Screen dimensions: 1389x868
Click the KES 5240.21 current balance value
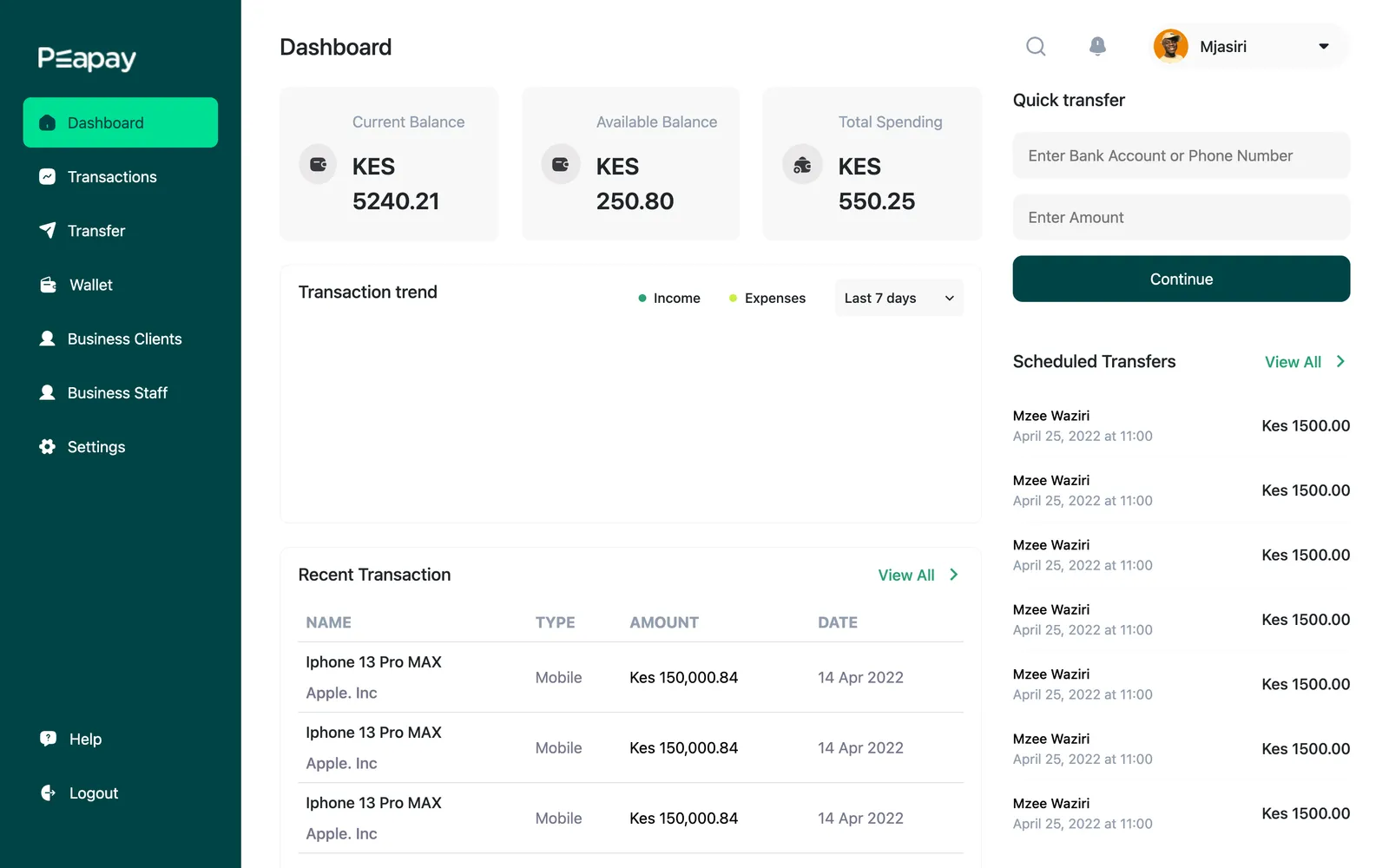coord(396,184)
